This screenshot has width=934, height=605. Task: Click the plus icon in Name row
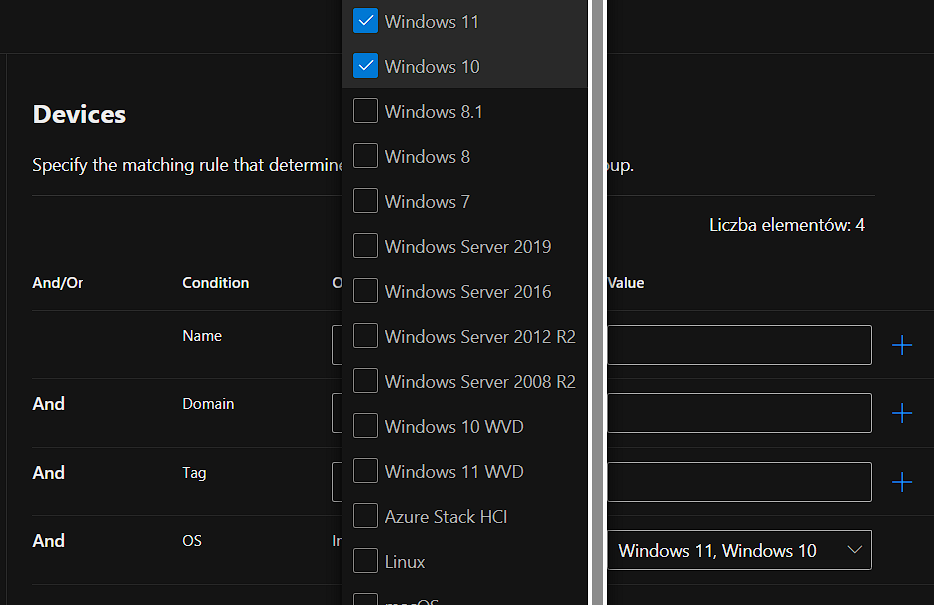tap(901, 346)
